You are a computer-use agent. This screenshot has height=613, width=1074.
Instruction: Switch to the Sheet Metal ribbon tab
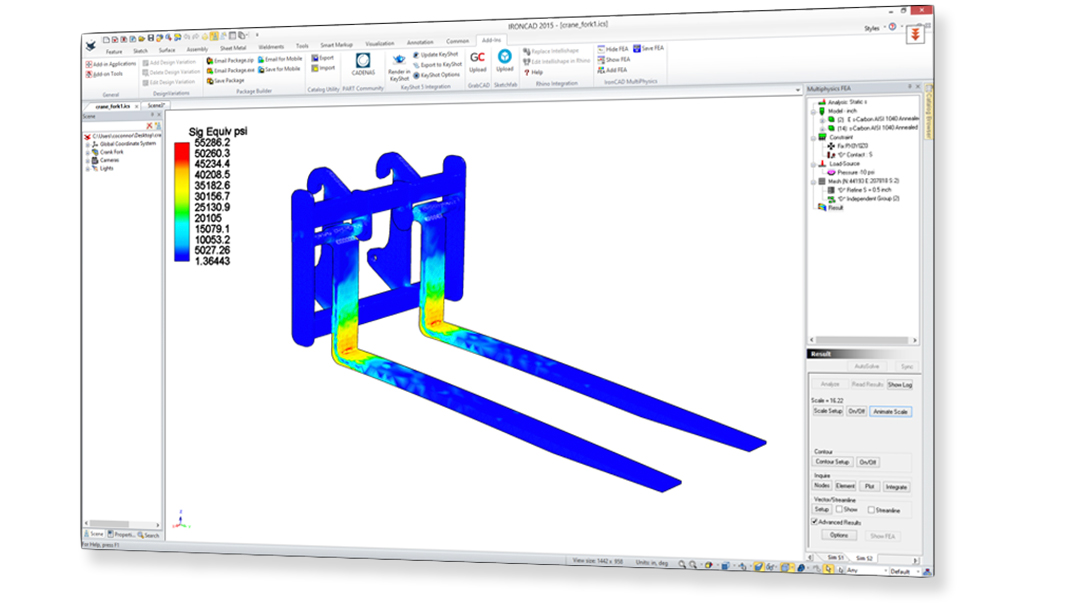point(232,47)
